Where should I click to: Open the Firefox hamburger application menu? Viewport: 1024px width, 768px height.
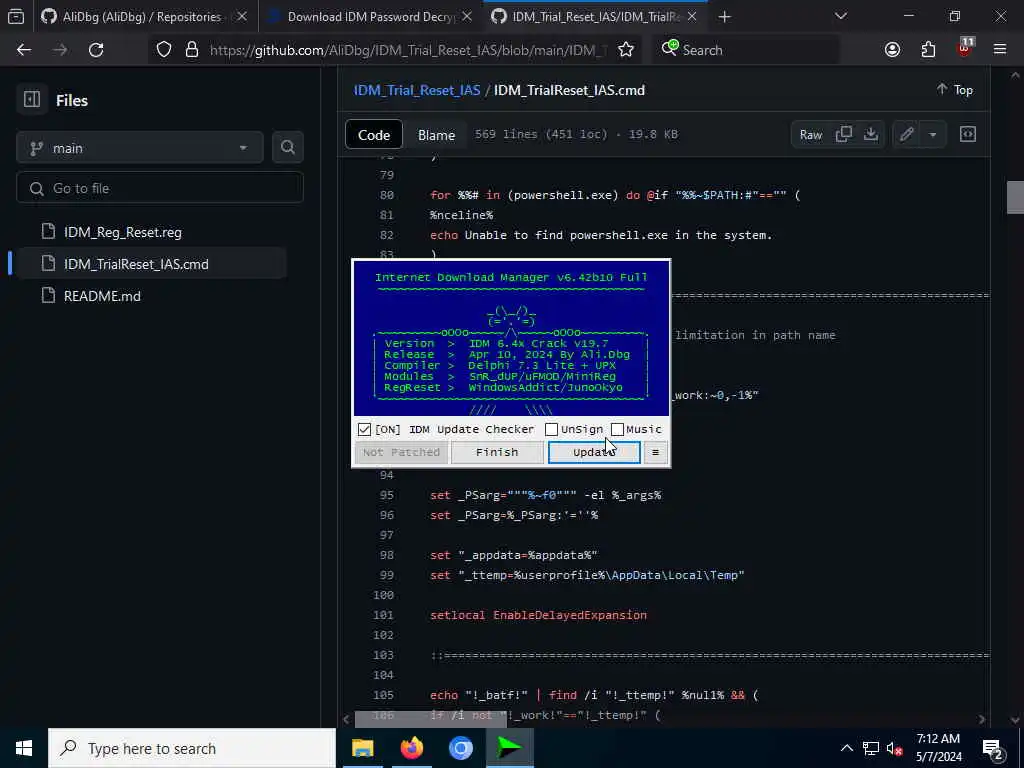tap(1000, 50)
